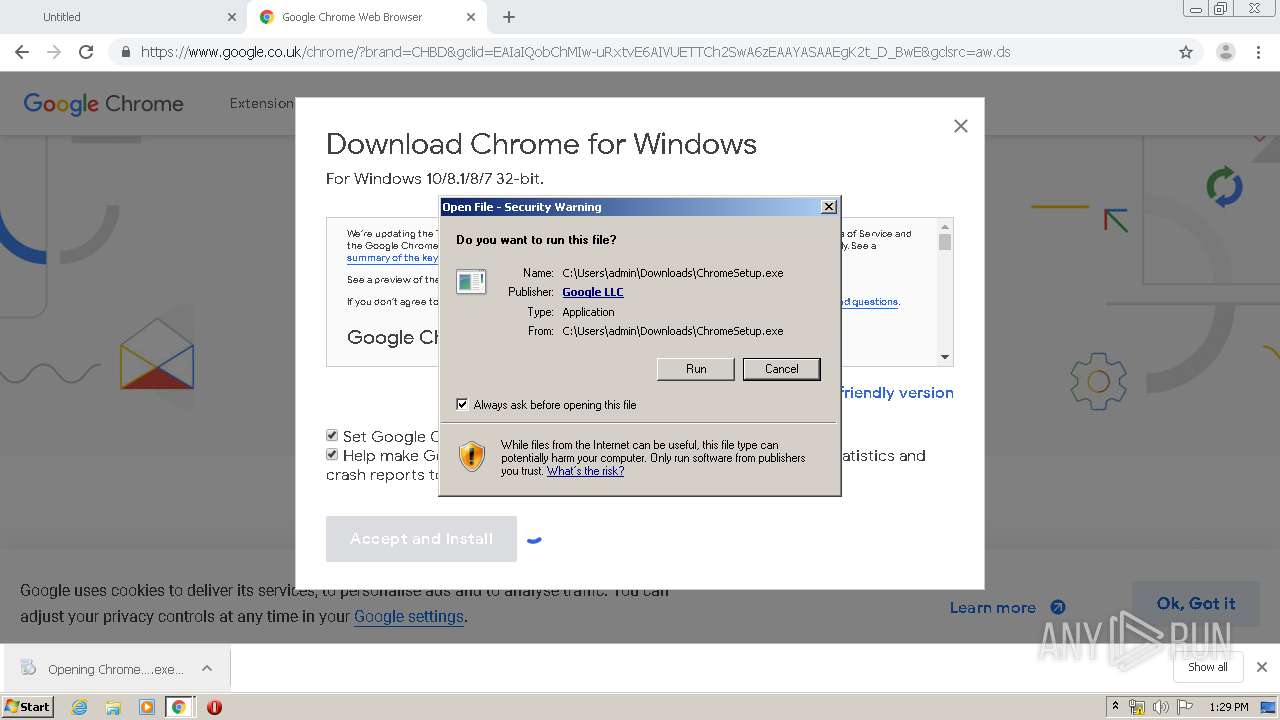This screenshot has height=720, width=1280.
Task: Click the application file icon in dialog
Action: pyautogui.click(x=471, y=282)
